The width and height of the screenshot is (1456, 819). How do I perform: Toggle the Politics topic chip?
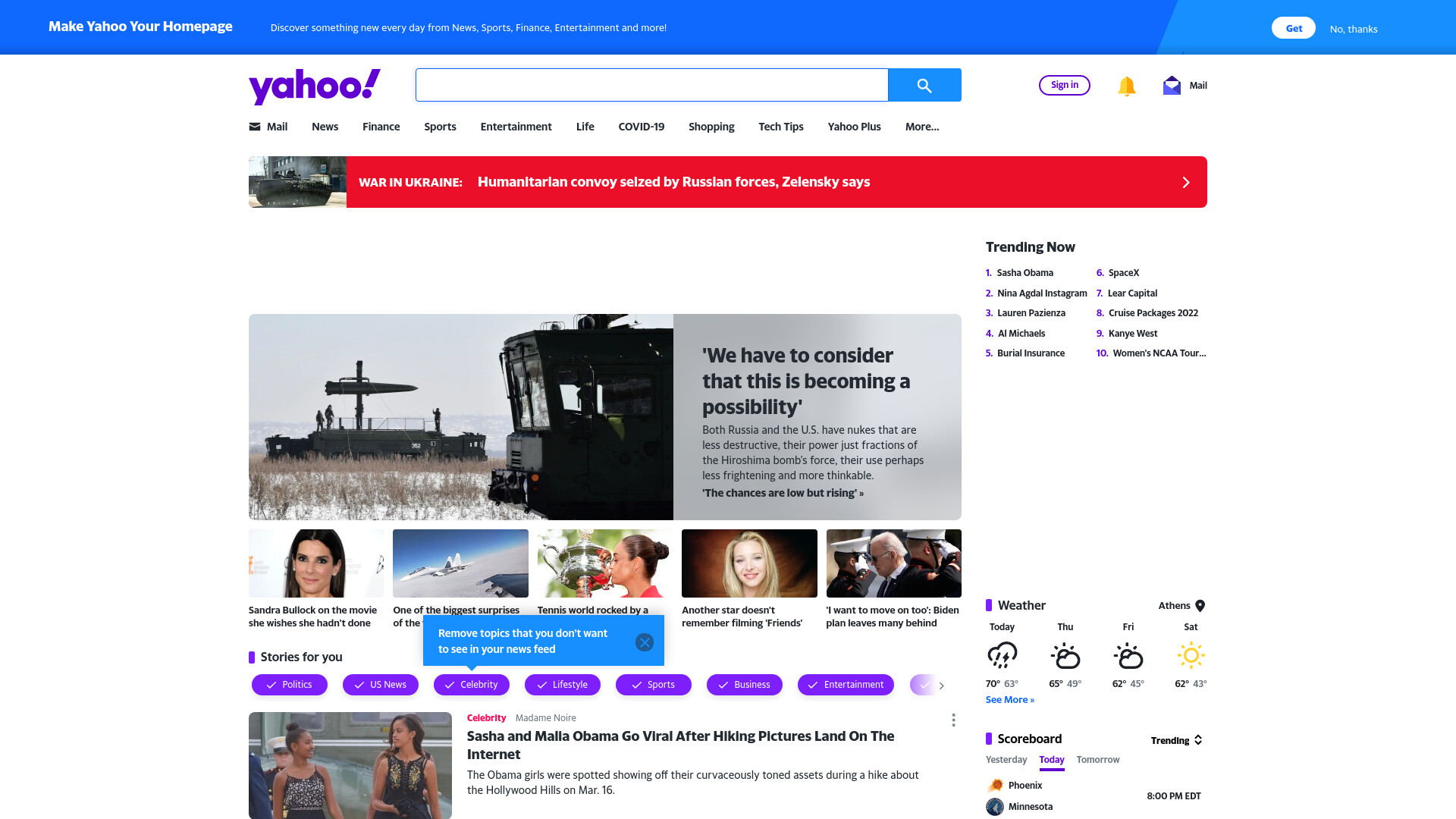290,685
